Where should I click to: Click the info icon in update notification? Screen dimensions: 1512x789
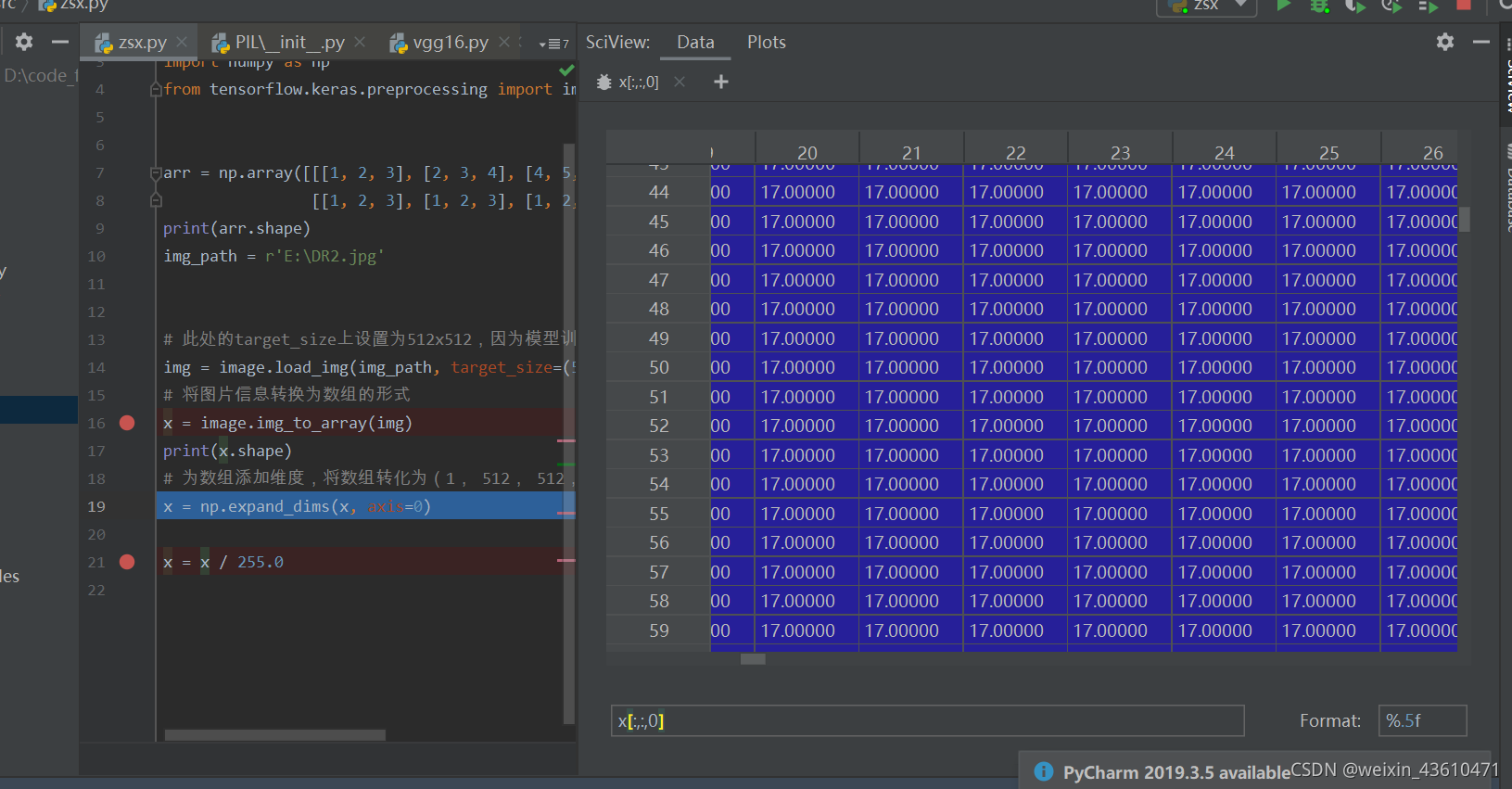click(1044, 771)
